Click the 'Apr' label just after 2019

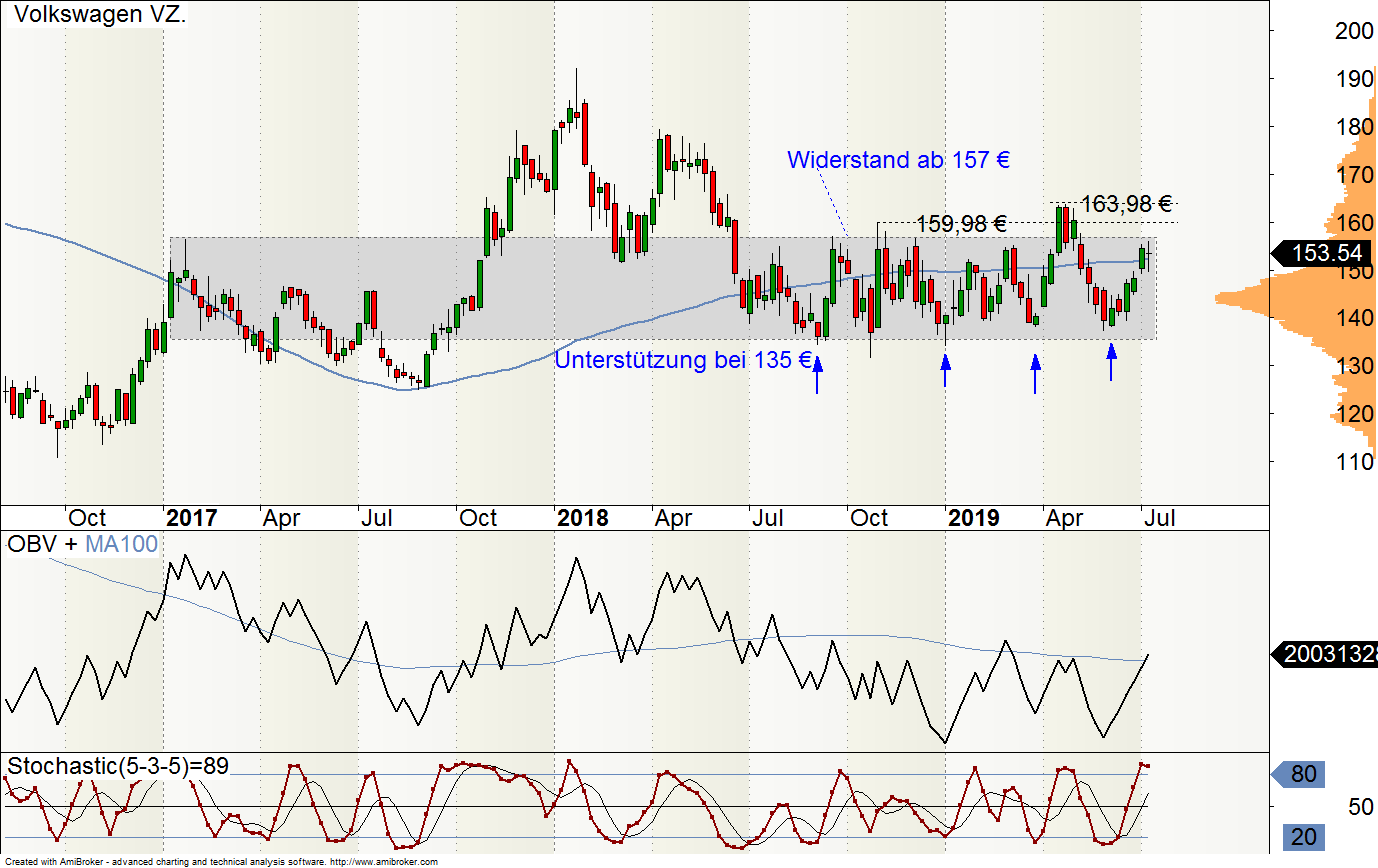(1065, 518)
